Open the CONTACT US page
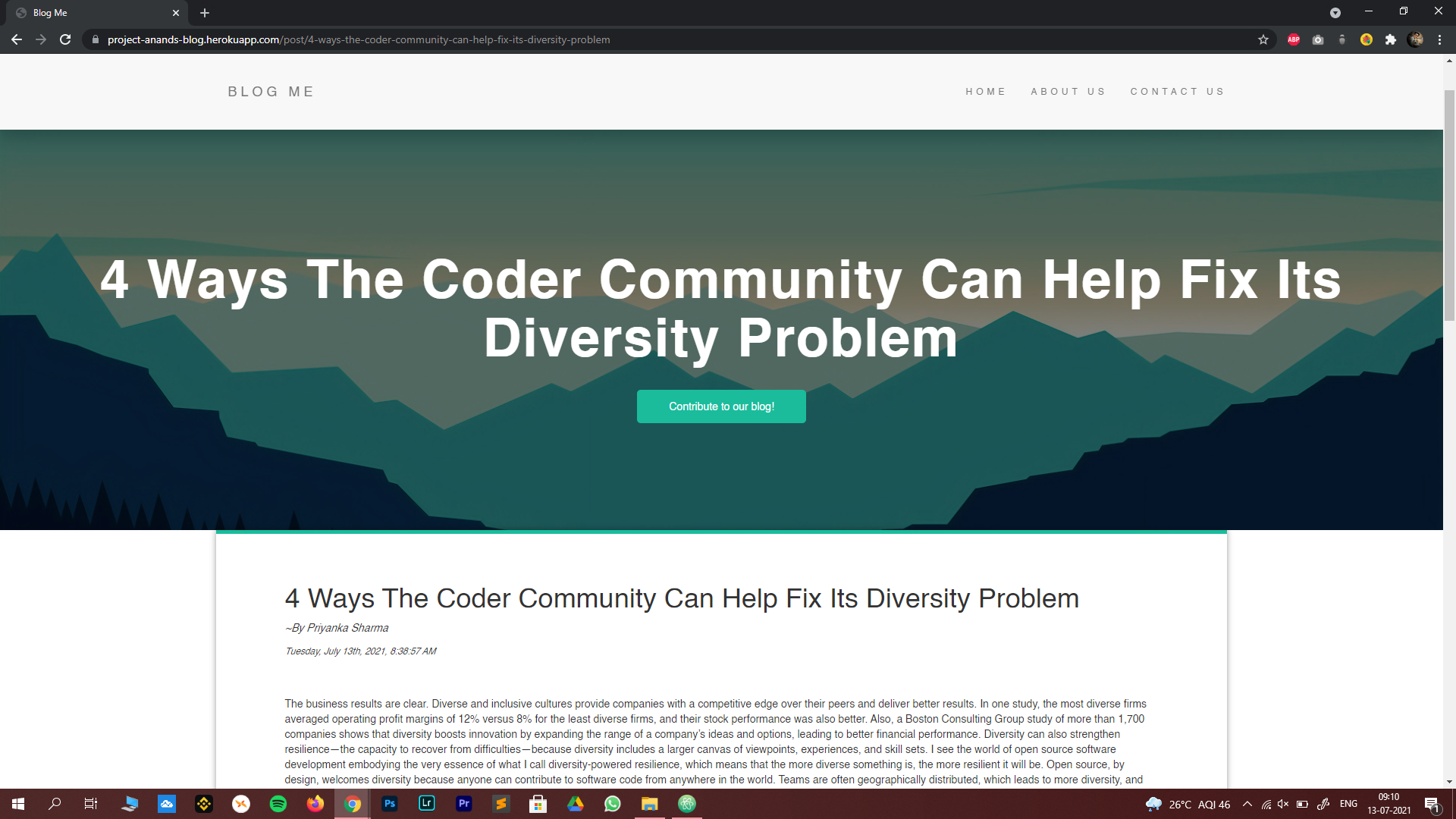1456x819 pixels. [x=1177, y=92]
